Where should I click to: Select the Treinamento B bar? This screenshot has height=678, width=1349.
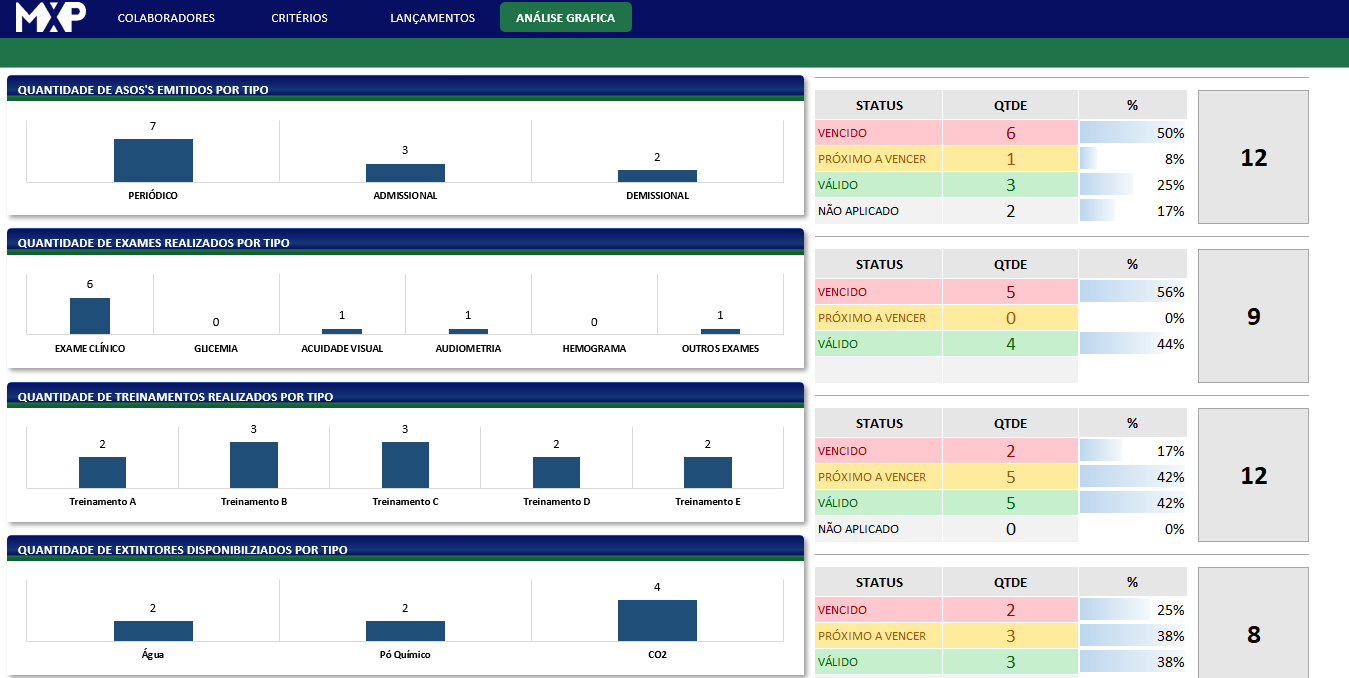tap(254, 464)
